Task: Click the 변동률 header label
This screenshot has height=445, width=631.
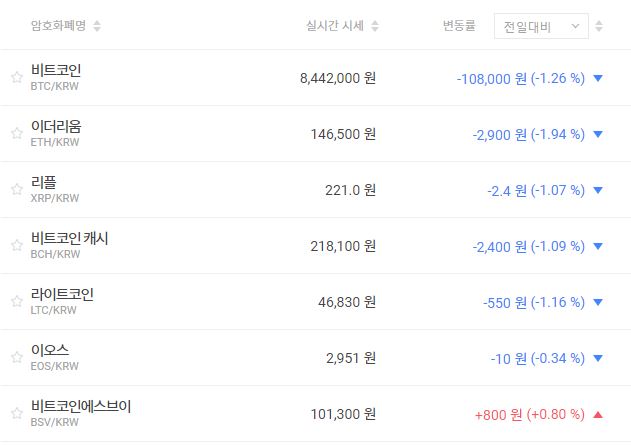Action: click(x=462, y=26)
